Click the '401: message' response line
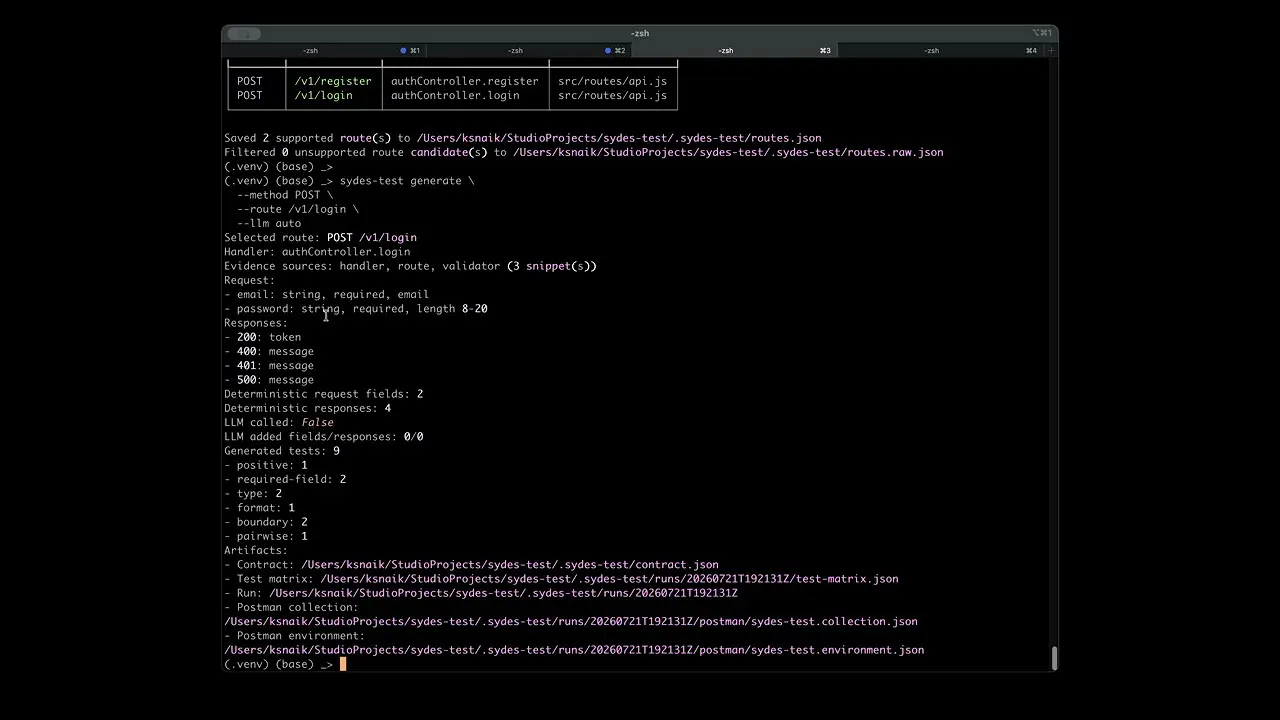Image resolution: width=1280 pixels, height=720 pixels. [x=269, y=365]
